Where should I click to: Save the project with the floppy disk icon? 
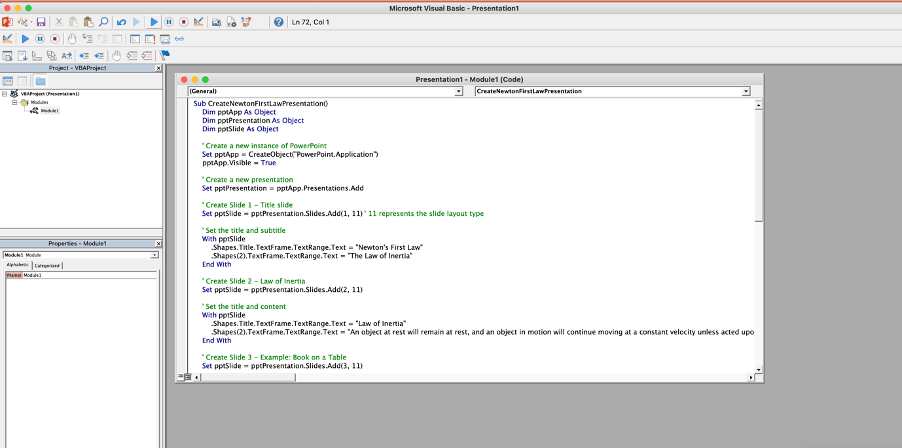tap(41, 22)
